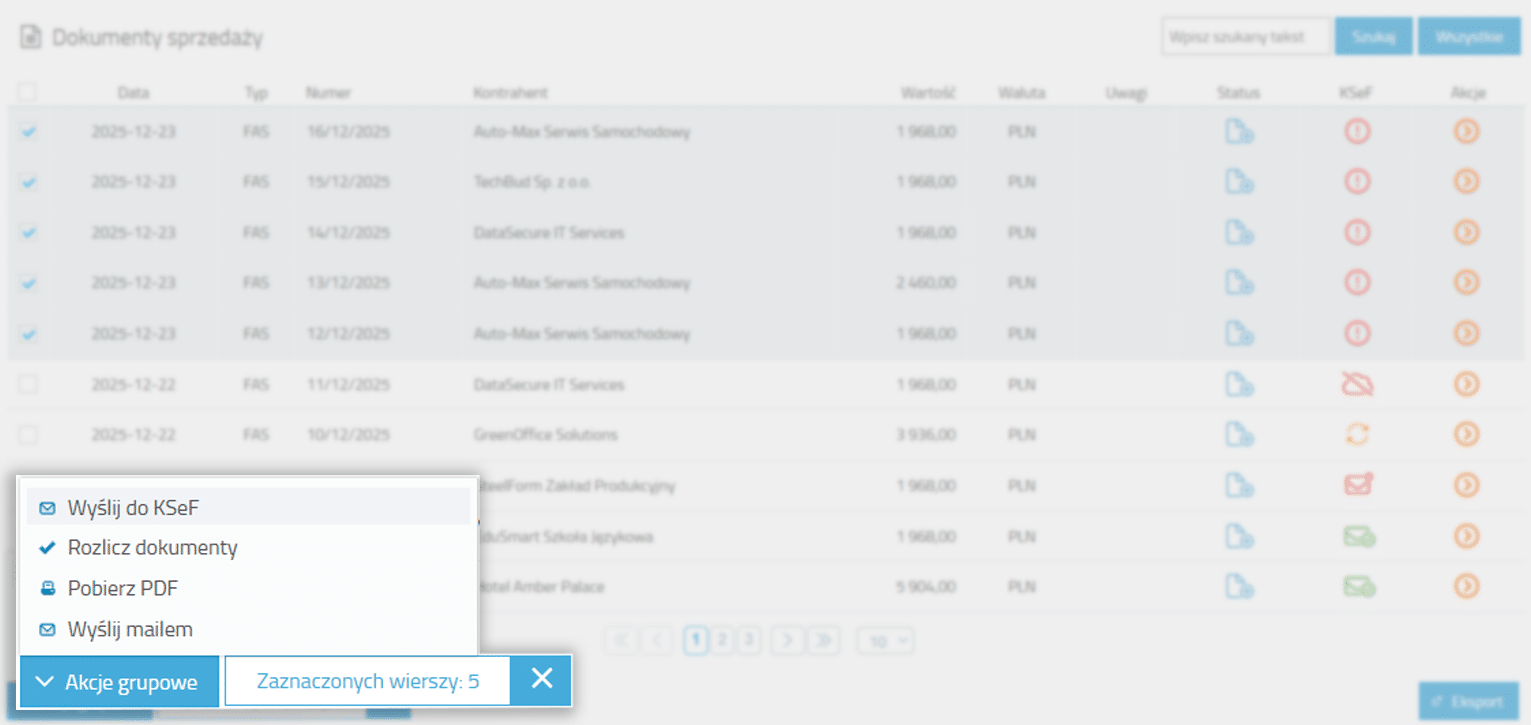Select Wyślij do KSeF from menu

point(133,508)
